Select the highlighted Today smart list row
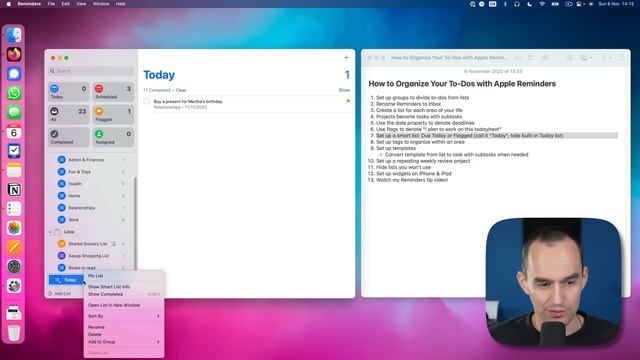 click(x=66, y=280)
